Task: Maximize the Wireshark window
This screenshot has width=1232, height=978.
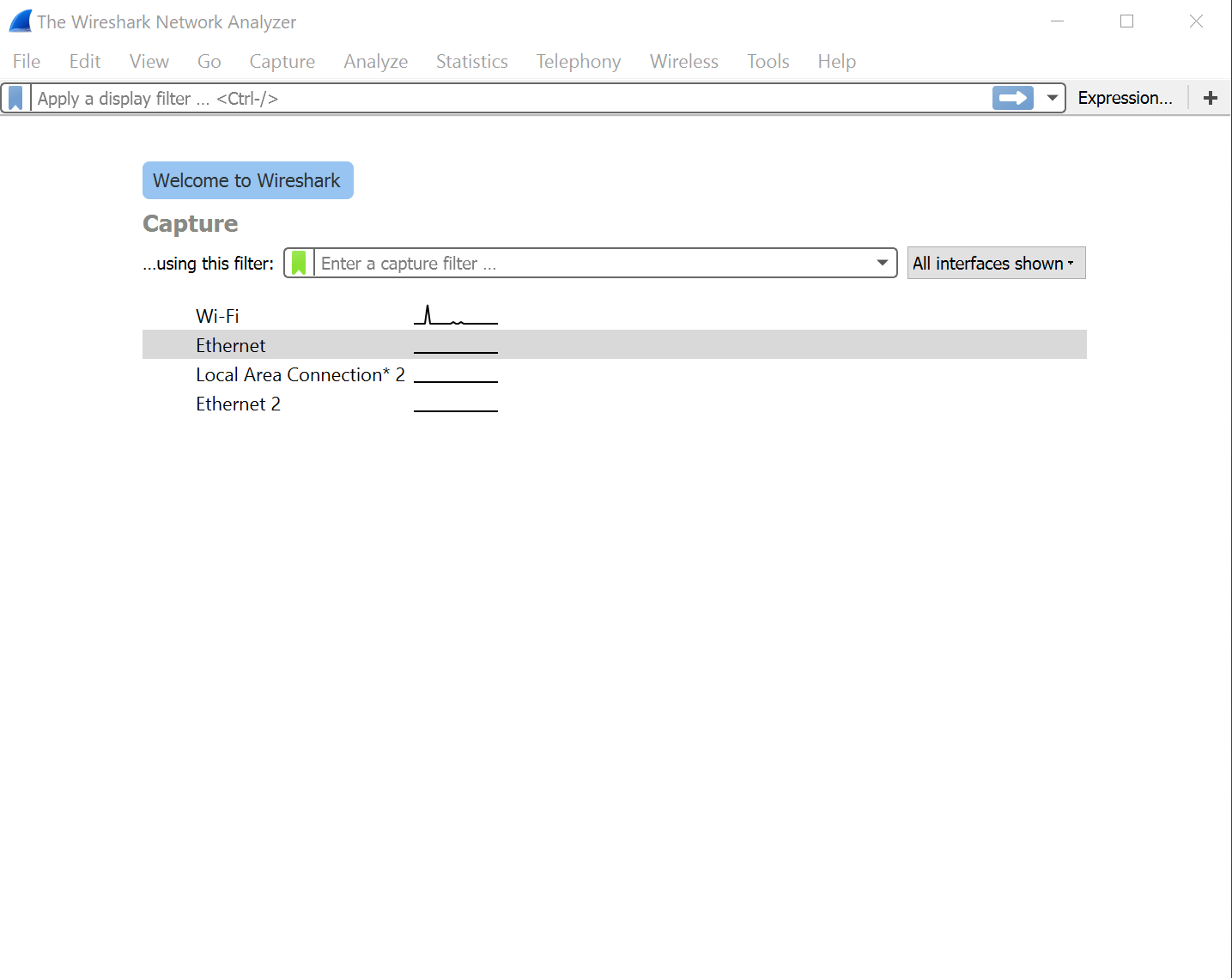Action: click(1127, 21)
